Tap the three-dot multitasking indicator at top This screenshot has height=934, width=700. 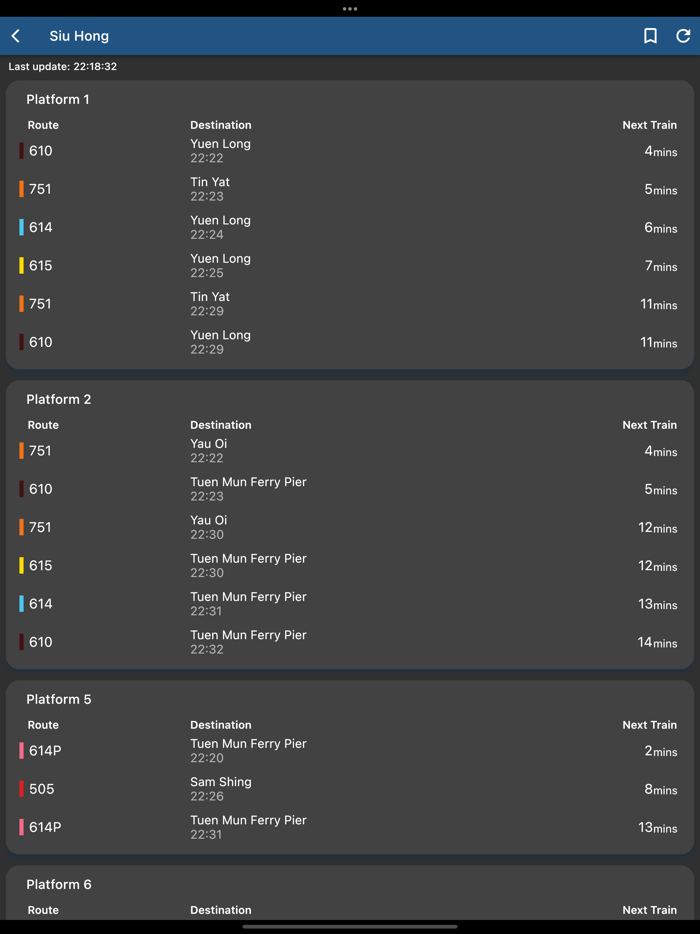pyautogui.click(x=350, y=9)
